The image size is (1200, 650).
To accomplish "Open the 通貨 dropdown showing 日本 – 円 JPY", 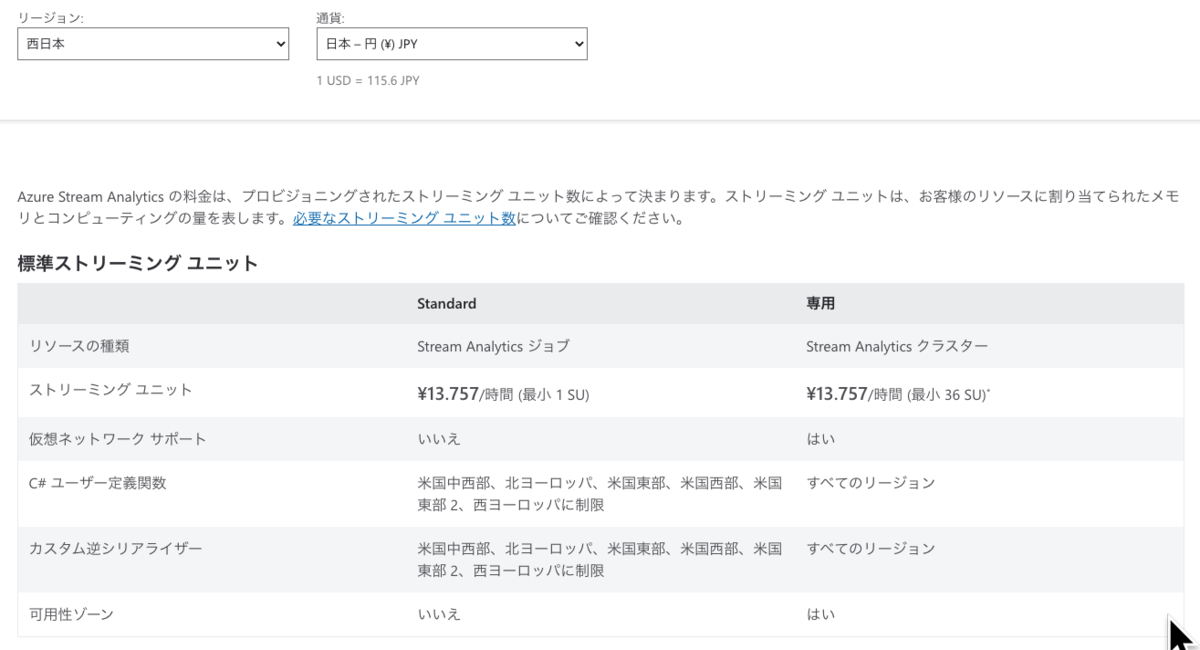I will coord(451,44).
